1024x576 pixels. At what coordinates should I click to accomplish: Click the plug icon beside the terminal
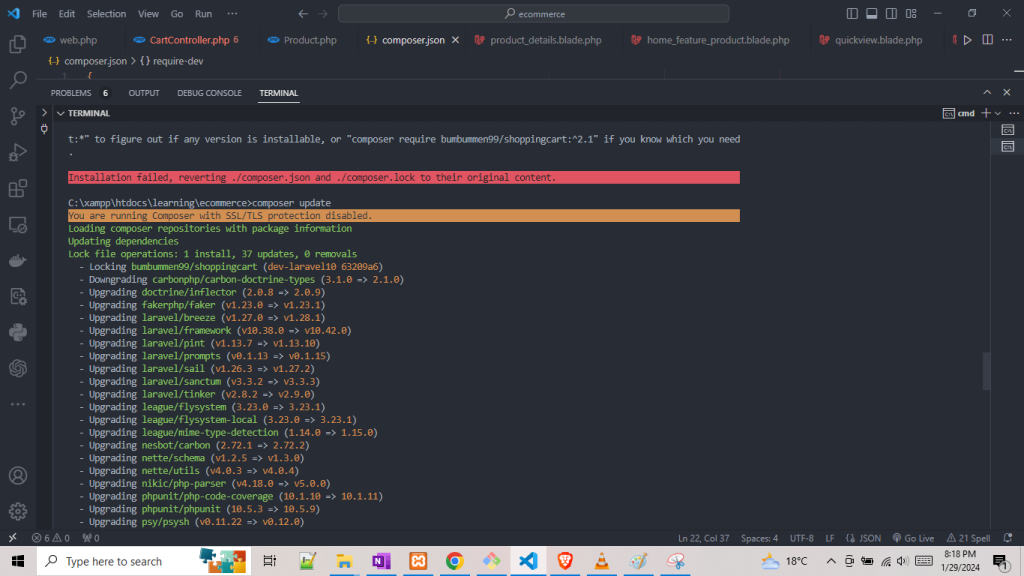44,129
